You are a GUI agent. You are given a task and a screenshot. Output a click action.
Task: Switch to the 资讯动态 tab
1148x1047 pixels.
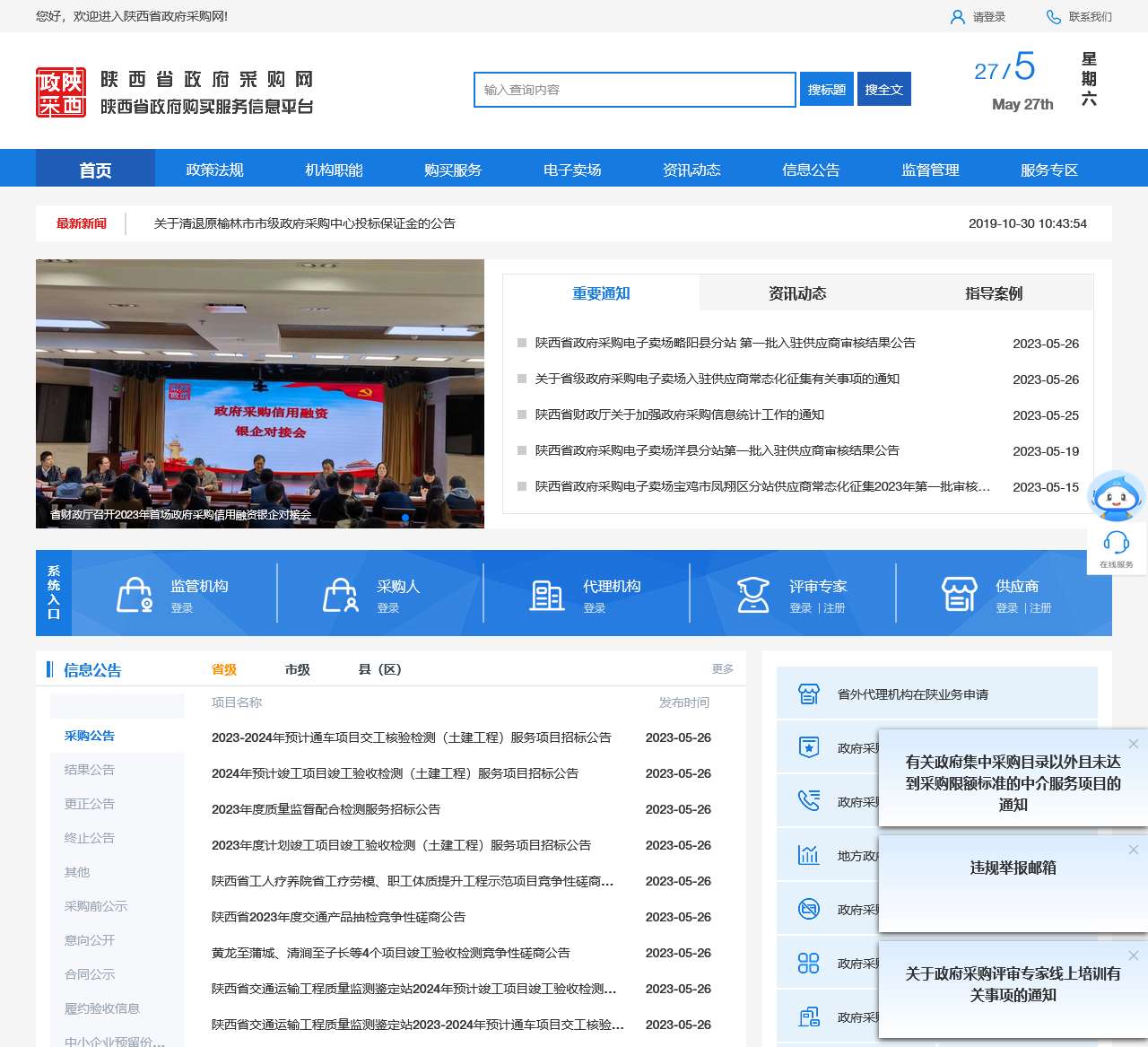(x=798, y=293)
